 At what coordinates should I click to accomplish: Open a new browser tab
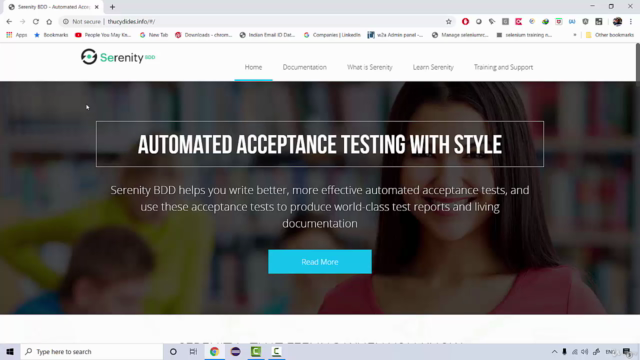[112, 7]
